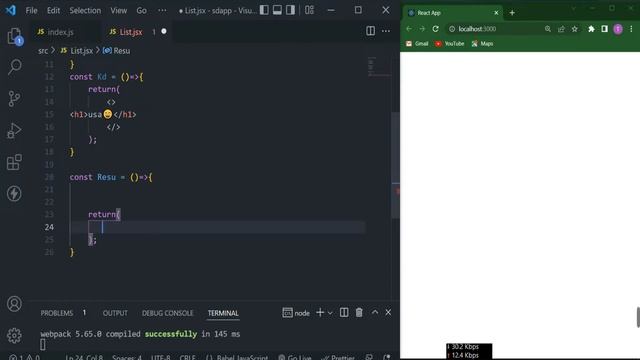Click the errors and warnings status item
The image size is (640, 360).
tap(24, 357)
